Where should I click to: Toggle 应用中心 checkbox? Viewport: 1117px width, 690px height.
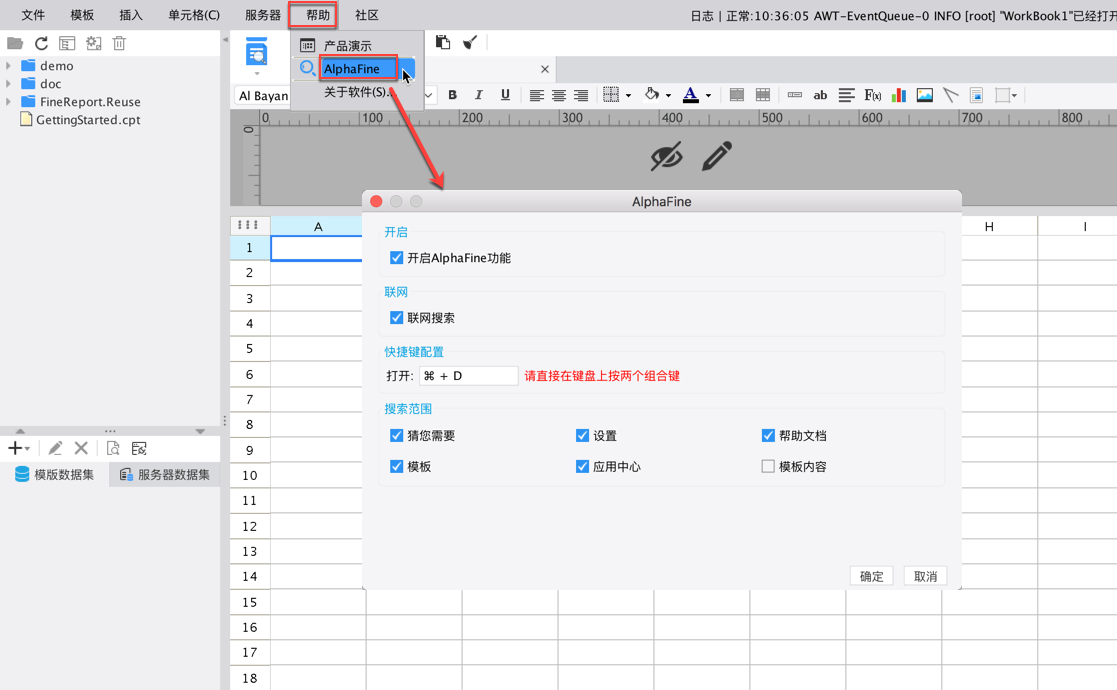click(582, 466)
